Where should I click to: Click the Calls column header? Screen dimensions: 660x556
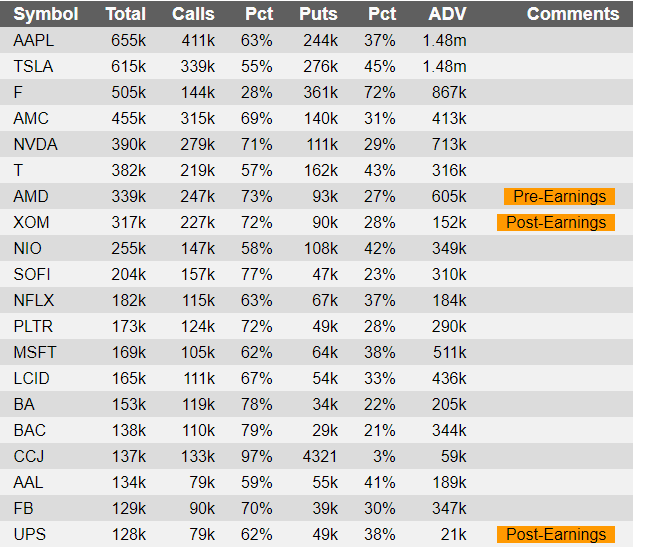pyautogui.click(x=193, y=14)
